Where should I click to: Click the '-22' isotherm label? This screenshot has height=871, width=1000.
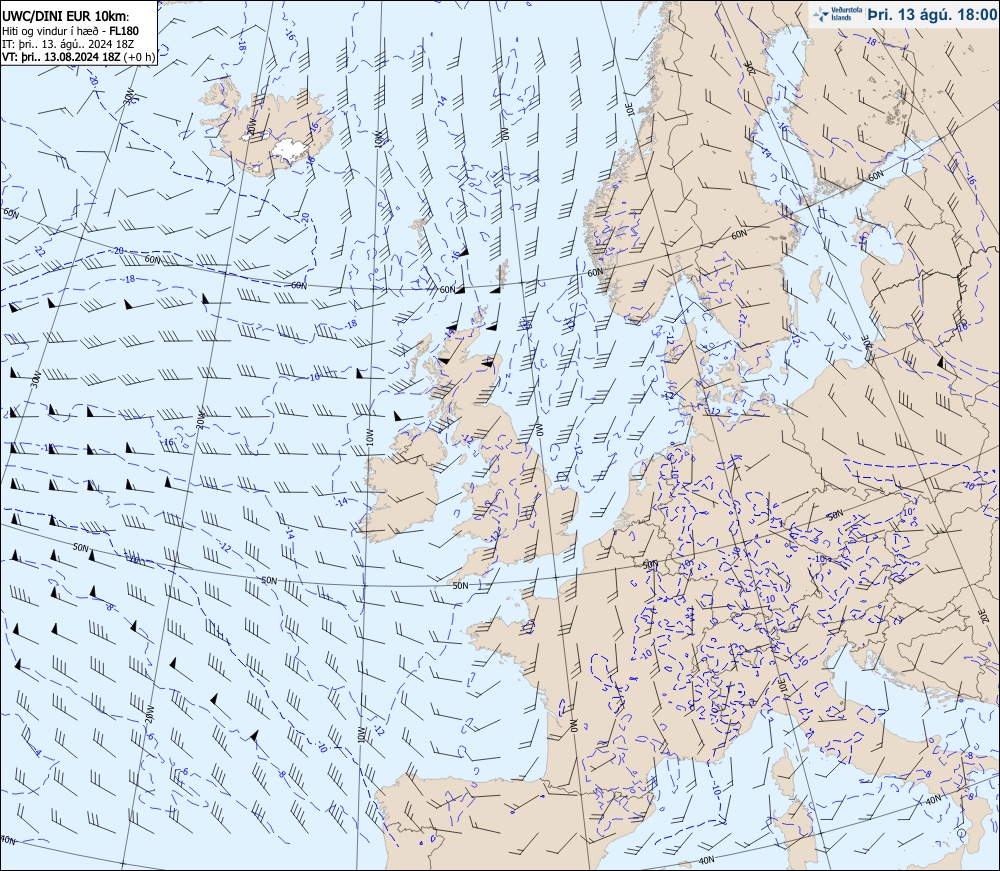coord(40,251)
